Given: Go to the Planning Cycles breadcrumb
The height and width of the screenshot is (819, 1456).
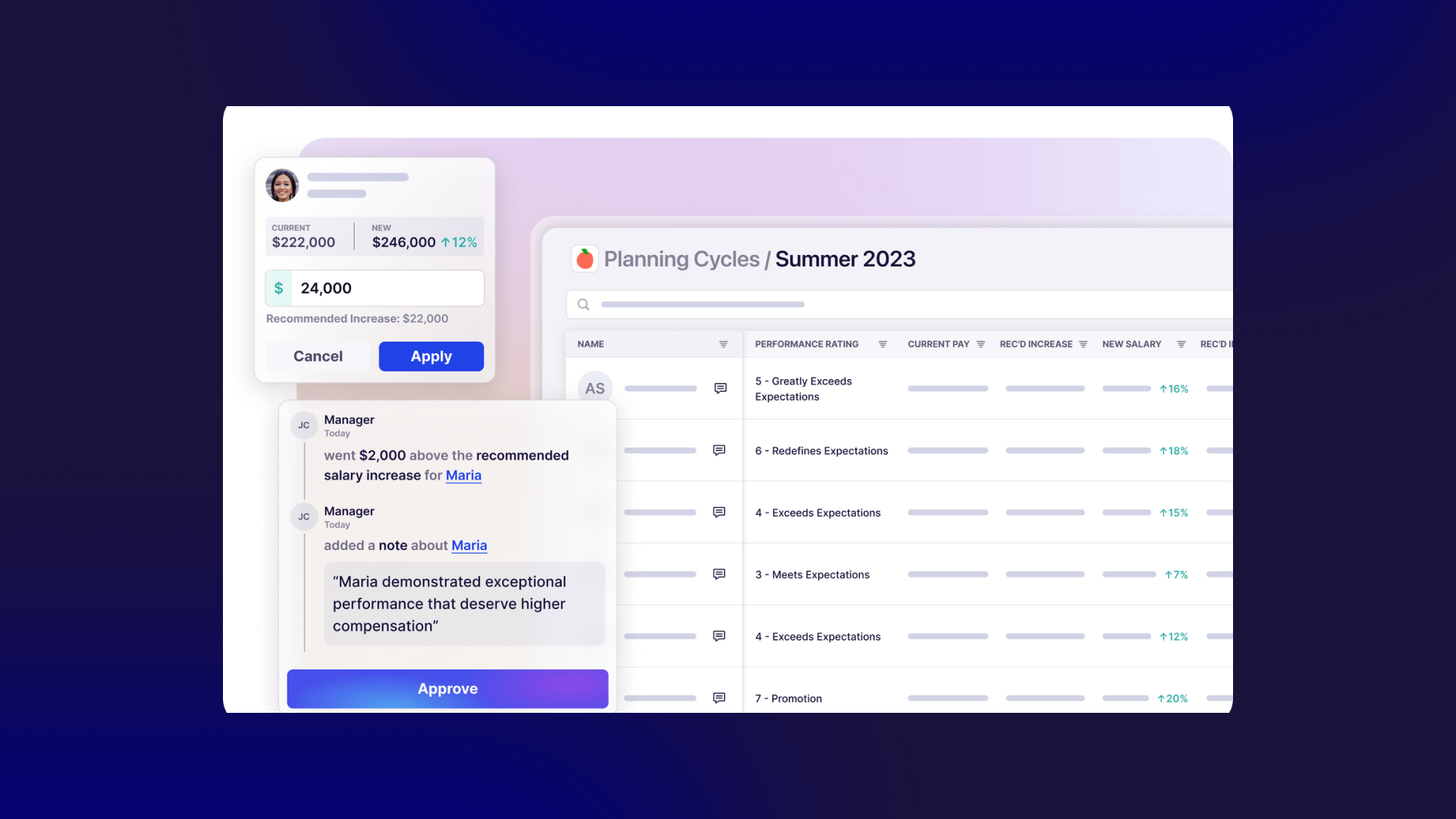Looking at the screenshot, I should click(681, 259).
